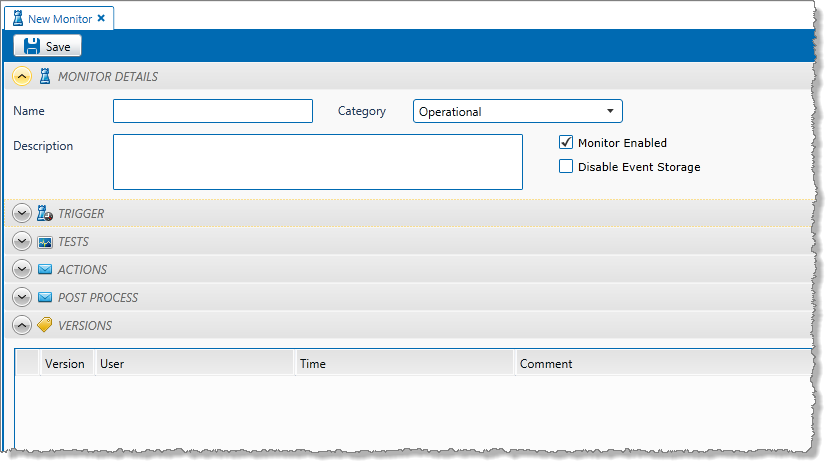Screen dimensions: 833x468
Task: Click the Name input field
Action: coord(212,111)
